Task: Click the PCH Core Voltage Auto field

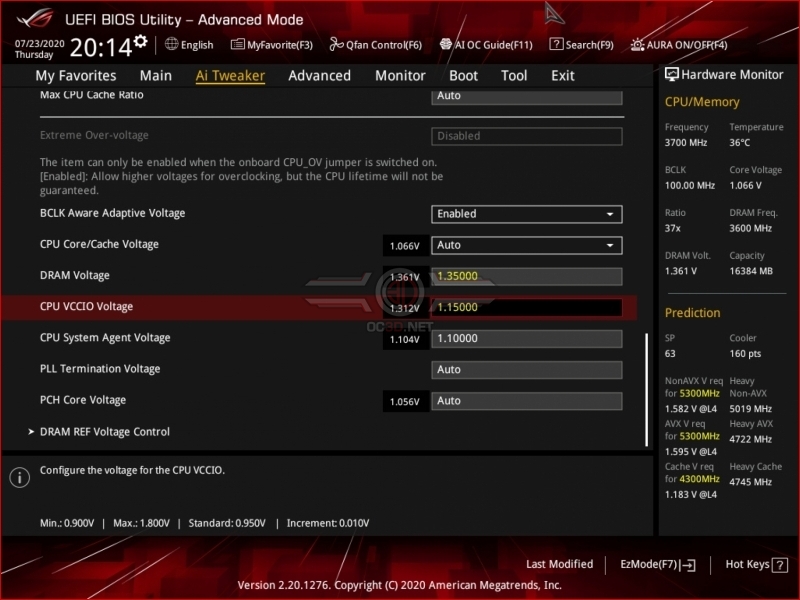Action: 527,401
